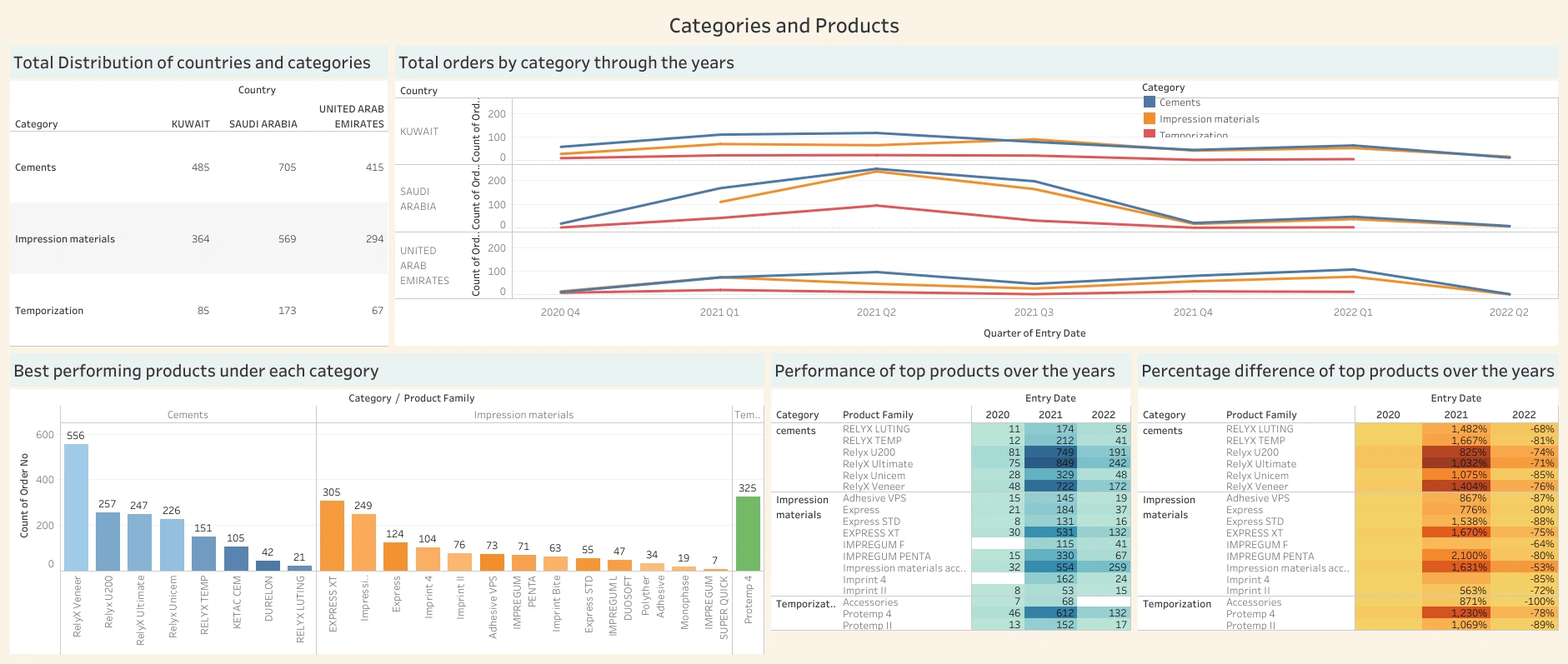Click the 2020 Q4 axis label
The image size is (1568, 664).
pyautogui.click(x=560, y=312)
